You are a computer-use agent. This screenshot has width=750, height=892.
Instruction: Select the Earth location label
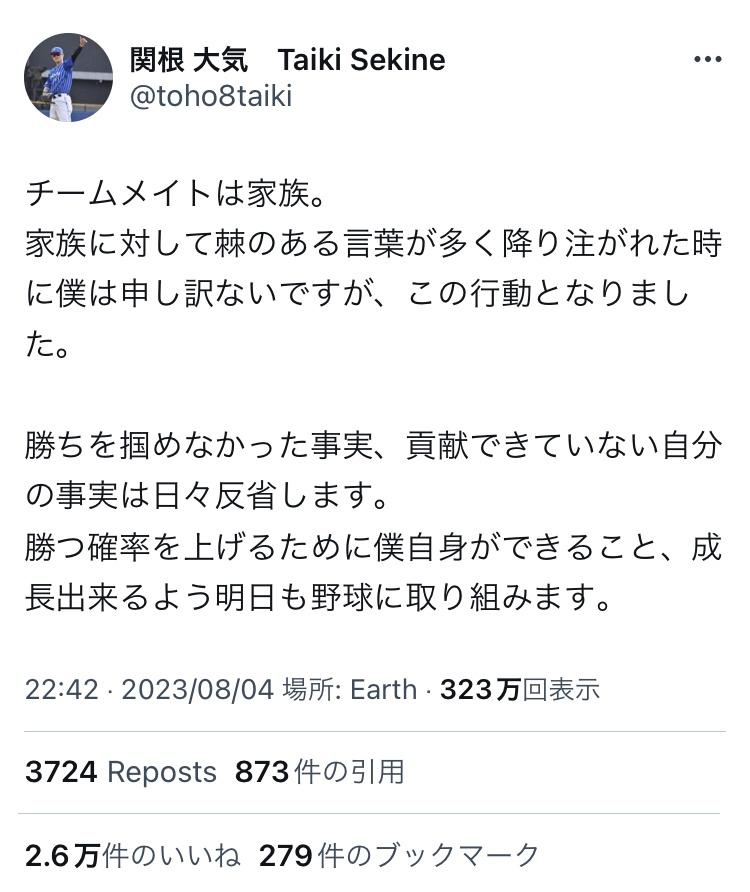[x=383, y=689]
